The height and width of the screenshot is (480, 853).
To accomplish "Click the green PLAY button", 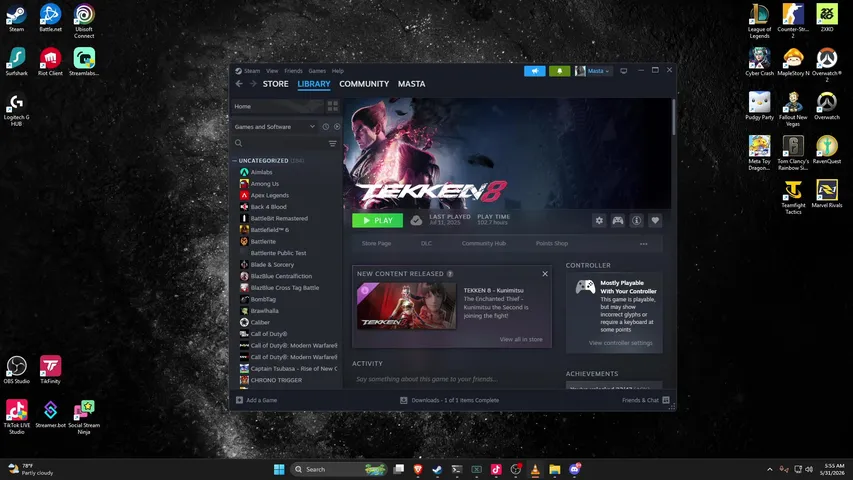I will click(378, 220).
